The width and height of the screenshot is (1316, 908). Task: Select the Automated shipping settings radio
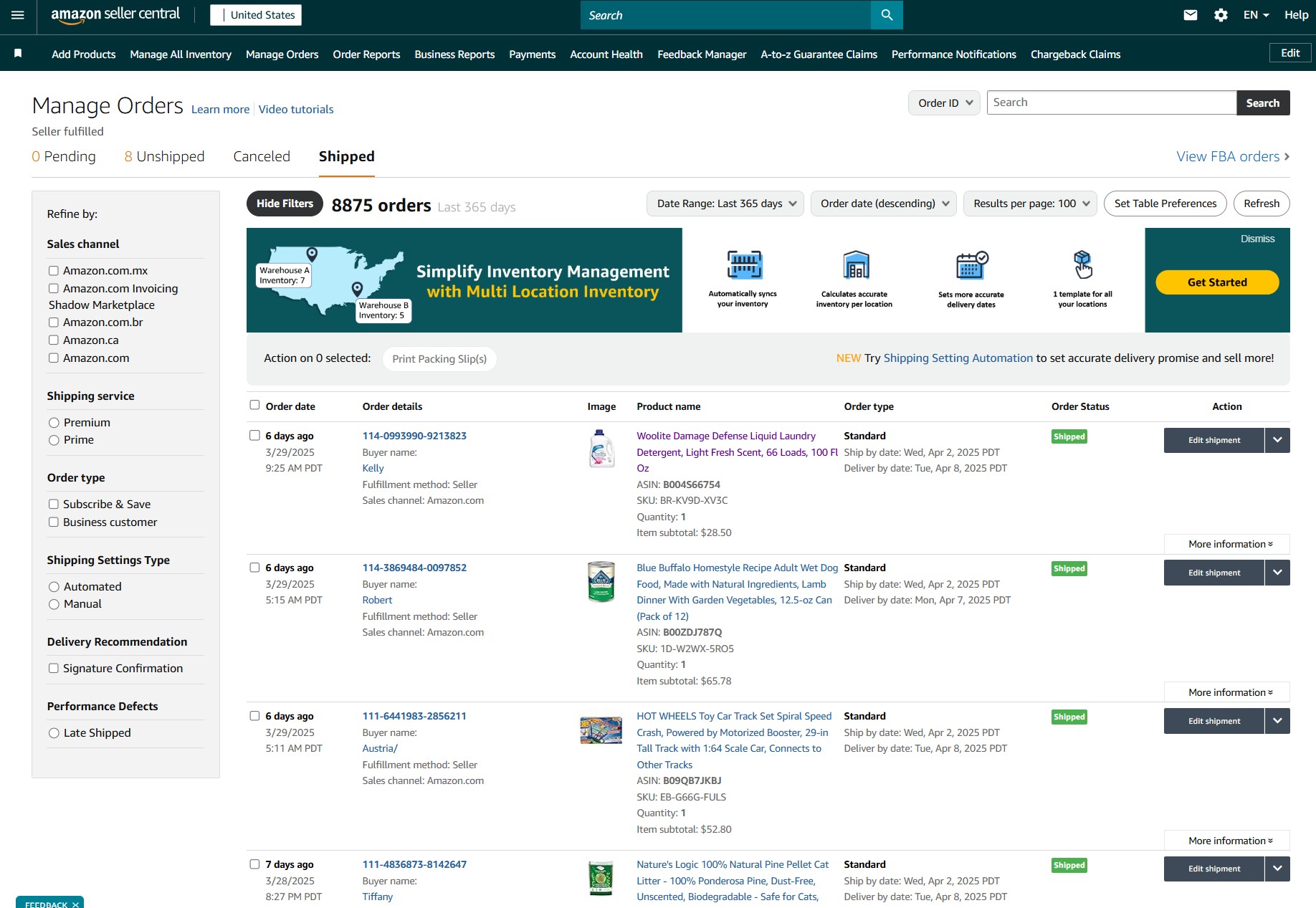(54, 587)
